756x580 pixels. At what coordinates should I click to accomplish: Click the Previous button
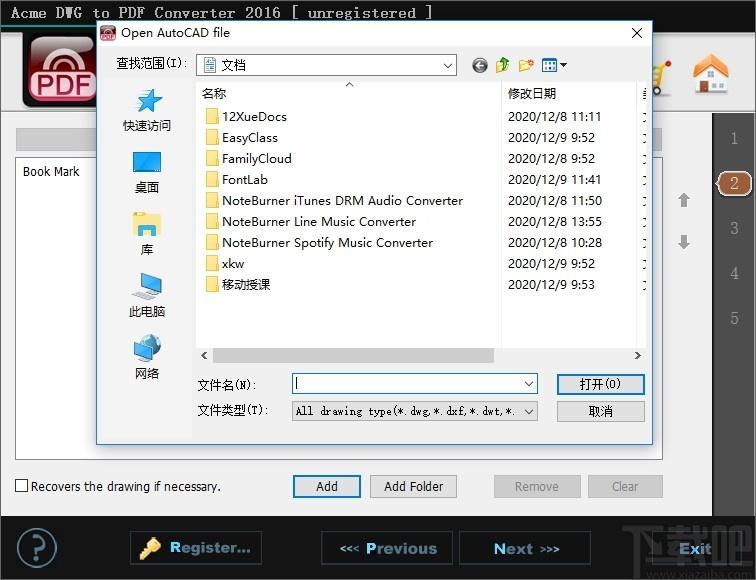[x=387, y=548]
